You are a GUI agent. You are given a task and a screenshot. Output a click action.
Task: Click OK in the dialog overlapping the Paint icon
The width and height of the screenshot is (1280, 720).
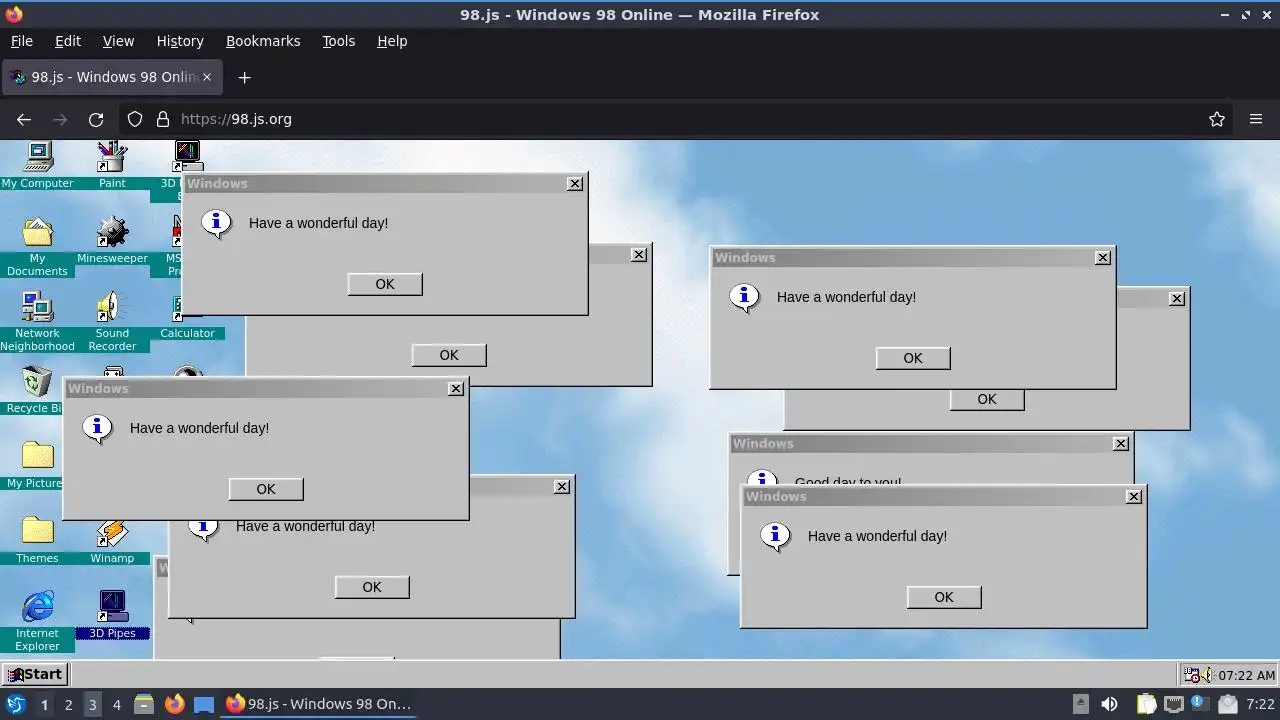pos(385,284)
